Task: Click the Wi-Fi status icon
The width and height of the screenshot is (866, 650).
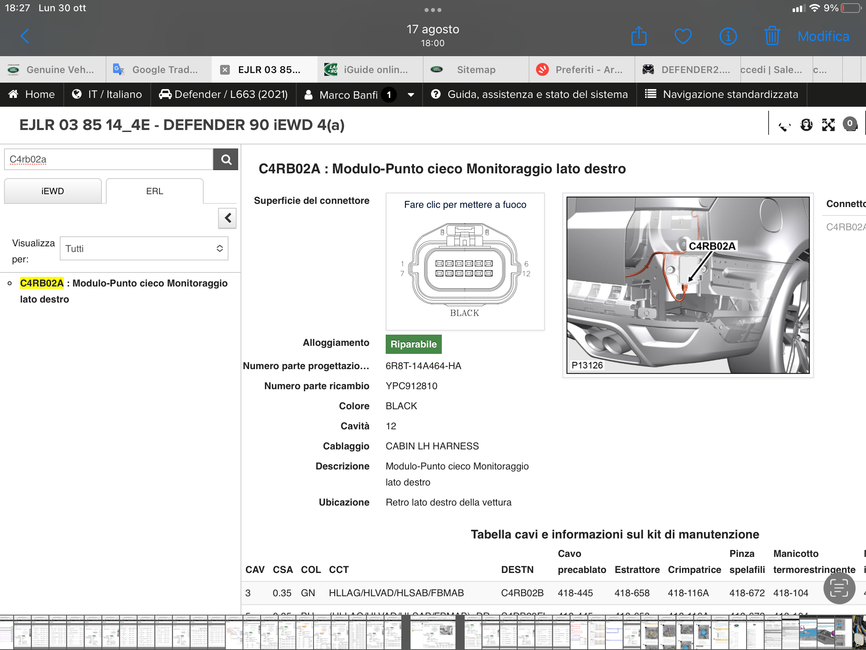Action: tap(814, 8)
